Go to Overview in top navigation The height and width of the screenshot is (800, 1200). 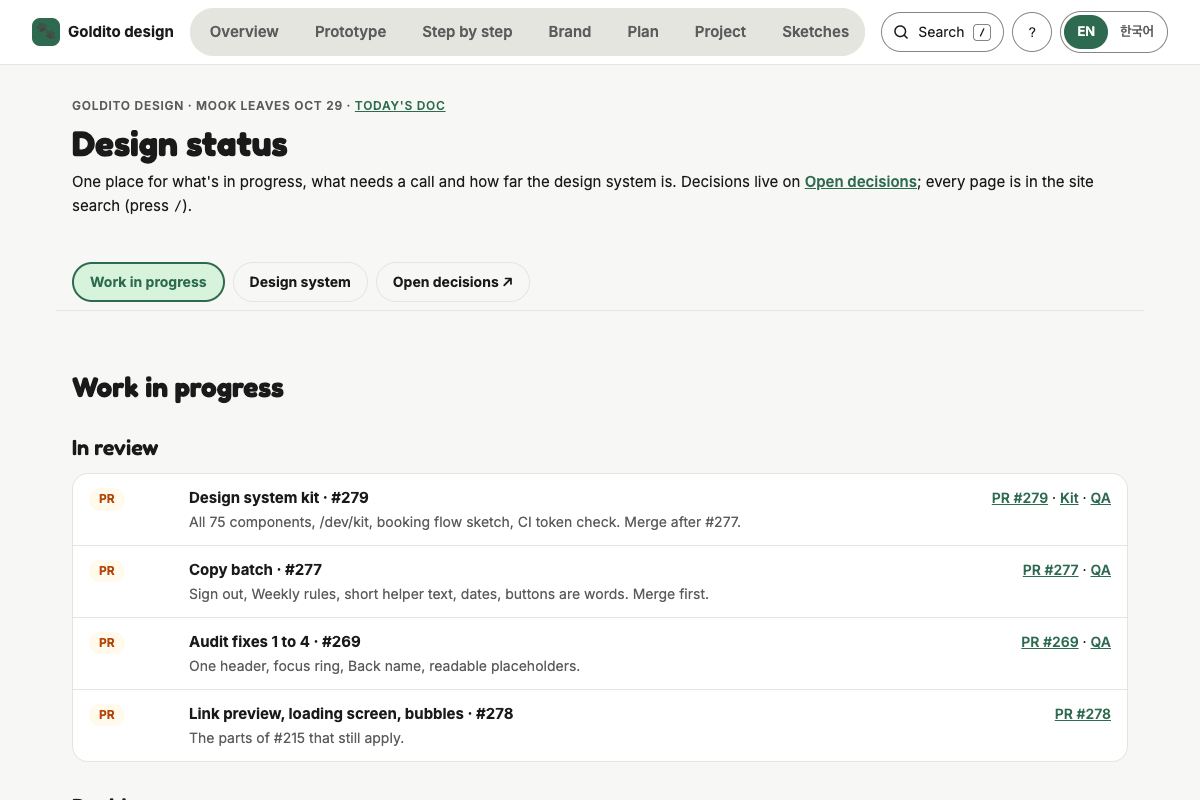coord(244,32)
